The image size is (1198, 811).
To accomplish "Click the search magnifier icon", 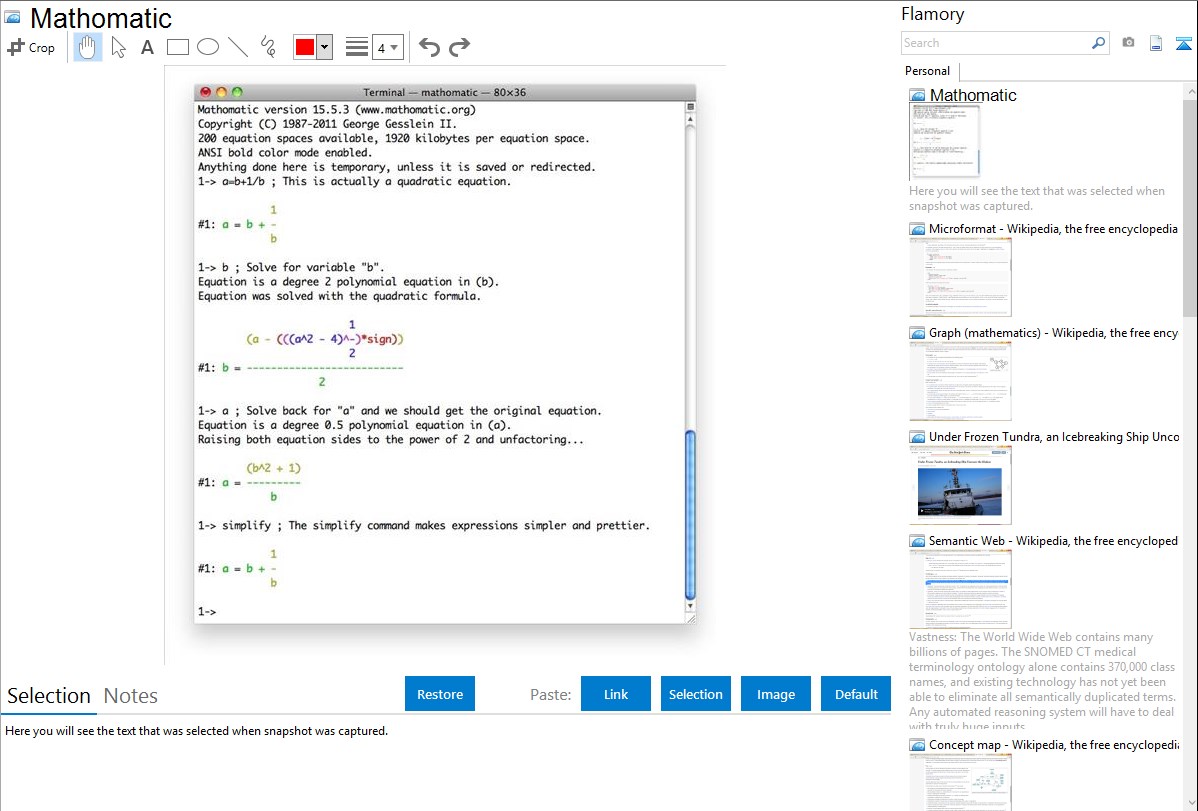I will [x=1099, y=43].
